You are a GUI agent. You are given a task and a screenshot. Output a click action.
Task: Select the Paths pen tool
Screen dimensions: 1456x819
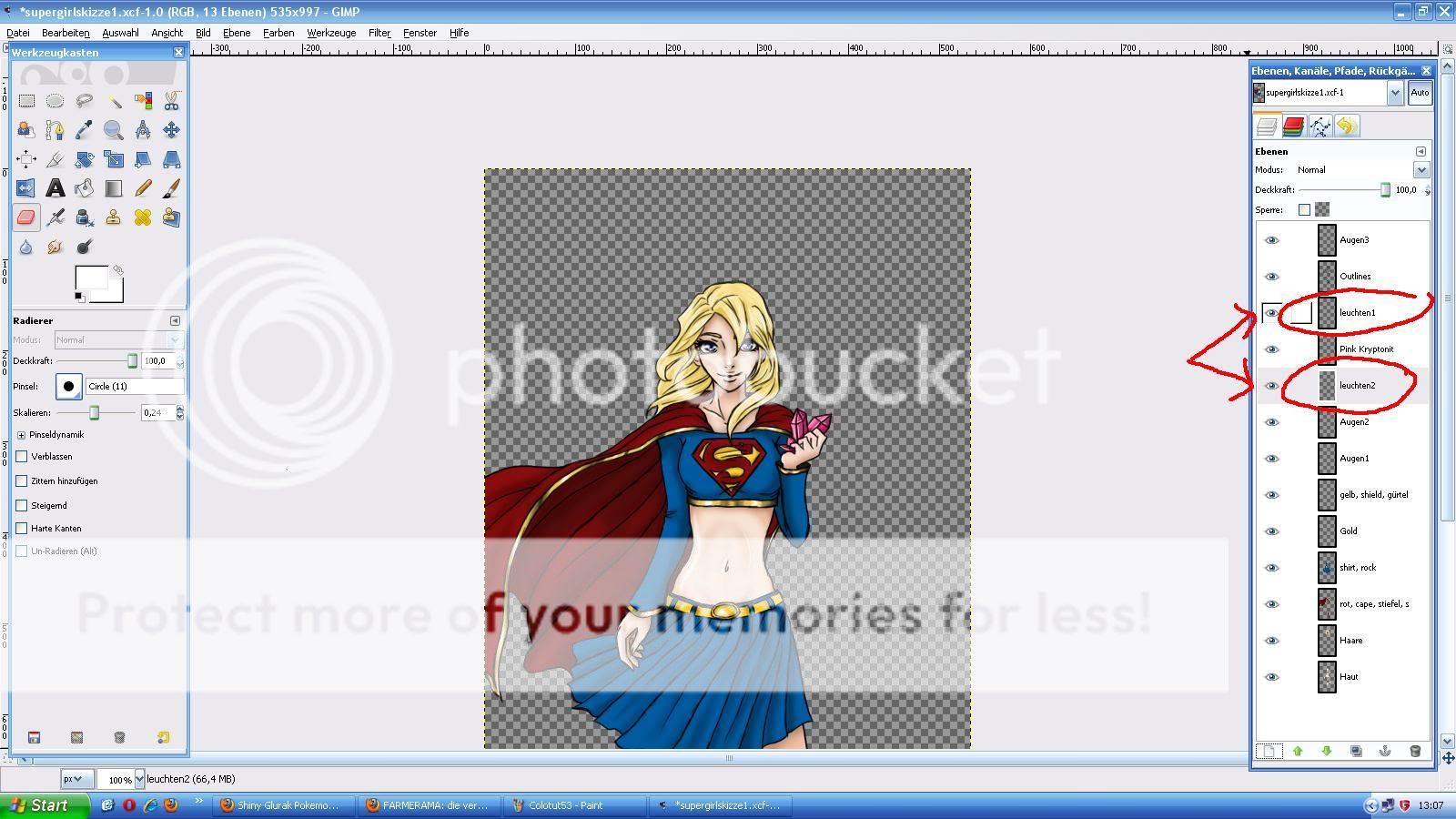pos(55,130)
